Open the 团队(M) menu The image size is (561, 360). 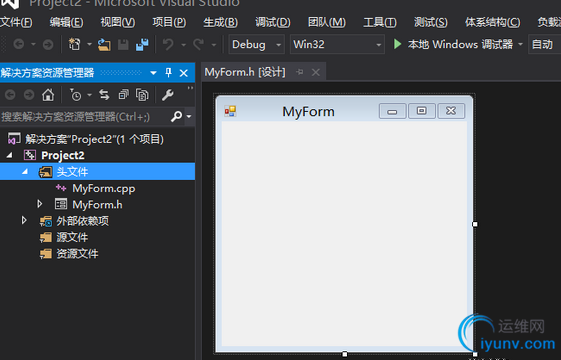pos(327,22)
